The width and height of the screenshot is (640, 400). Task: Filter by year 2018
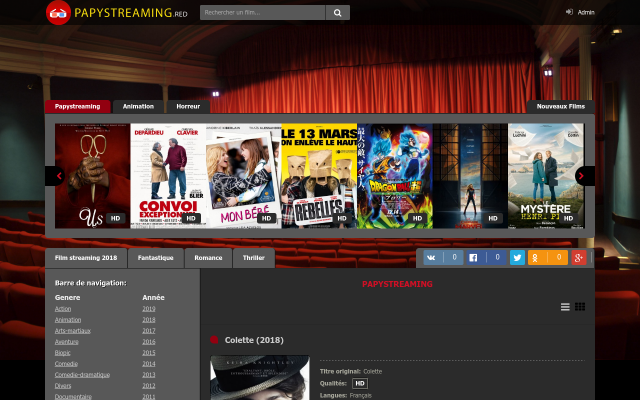tap(149, 320)
